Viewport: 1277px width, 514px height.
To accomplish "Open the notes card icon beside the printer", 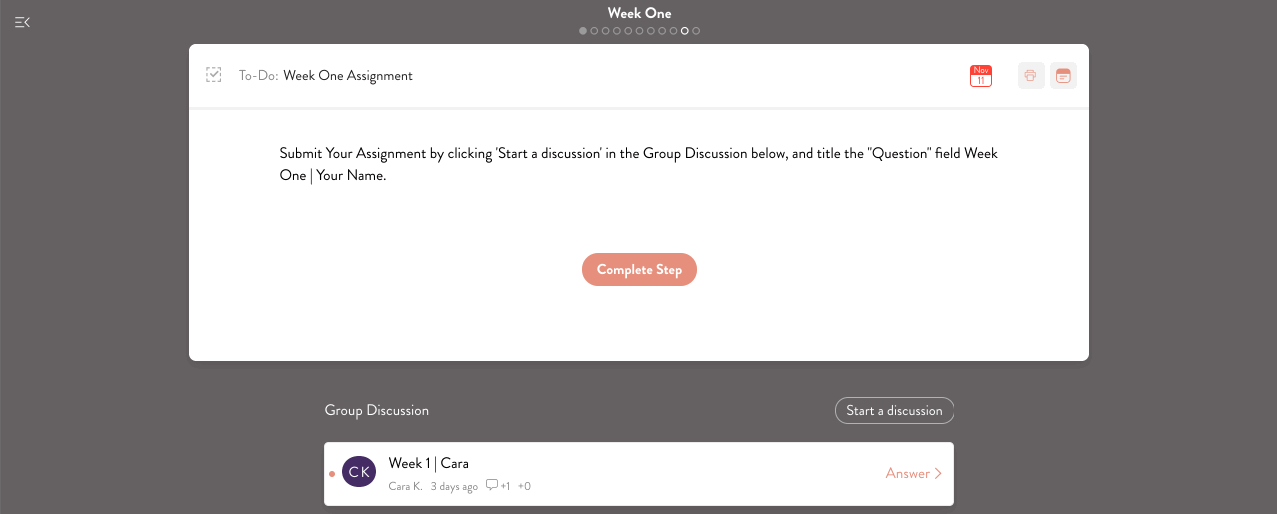I will [1063, 76].
